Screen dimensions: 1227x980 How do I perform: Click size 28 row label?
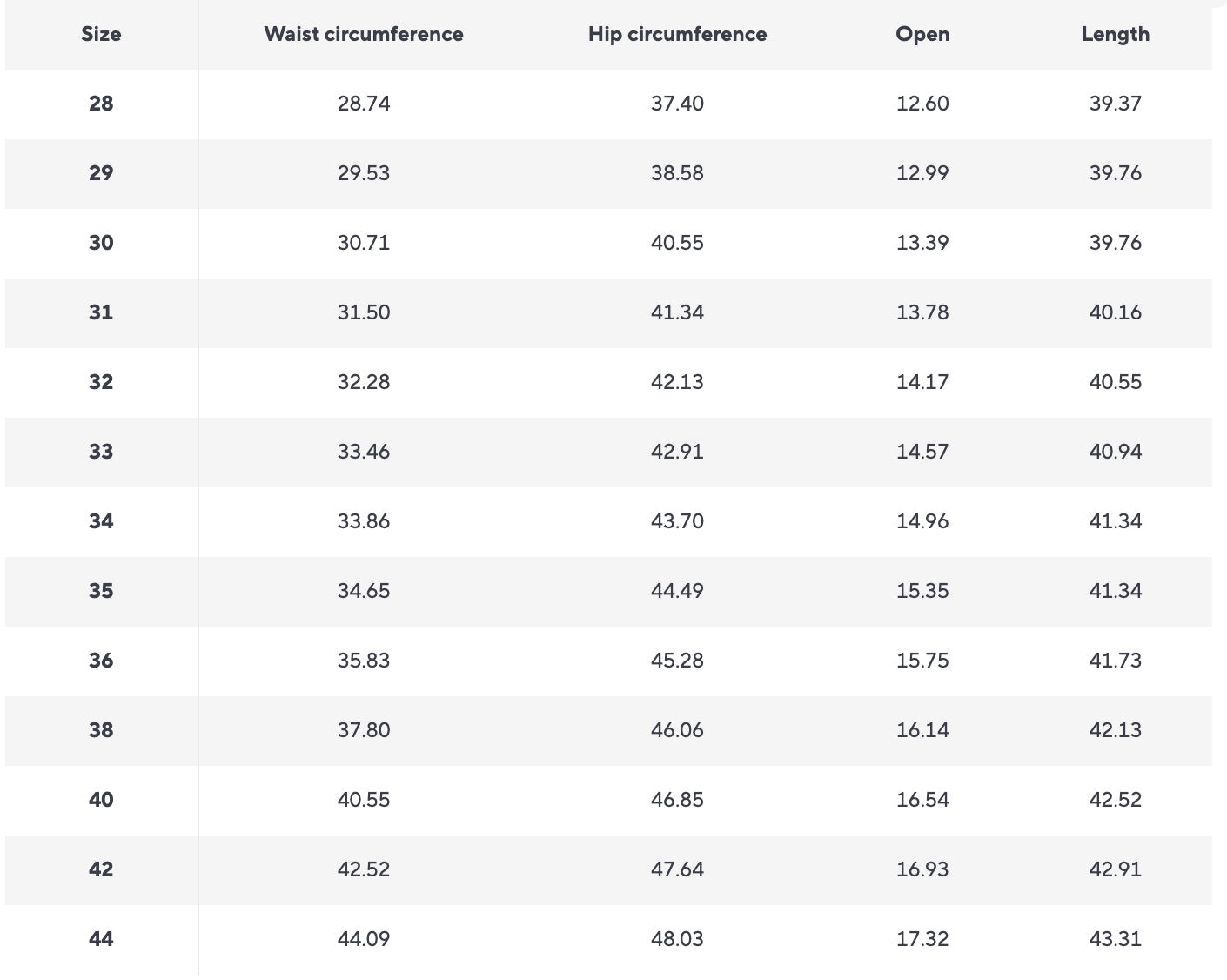101,104
